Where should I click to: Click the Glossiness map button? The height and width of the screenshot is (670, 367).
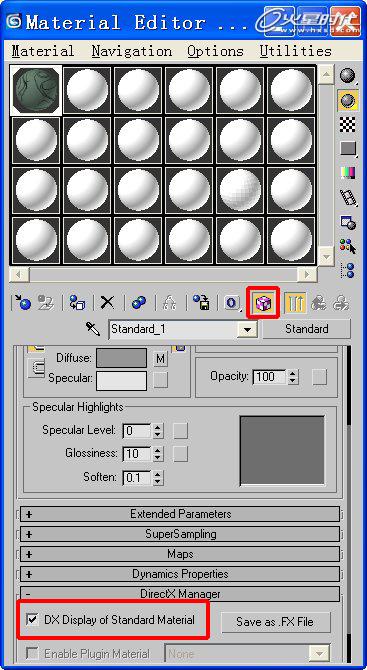pyautogui.click(x=180, y=454)
